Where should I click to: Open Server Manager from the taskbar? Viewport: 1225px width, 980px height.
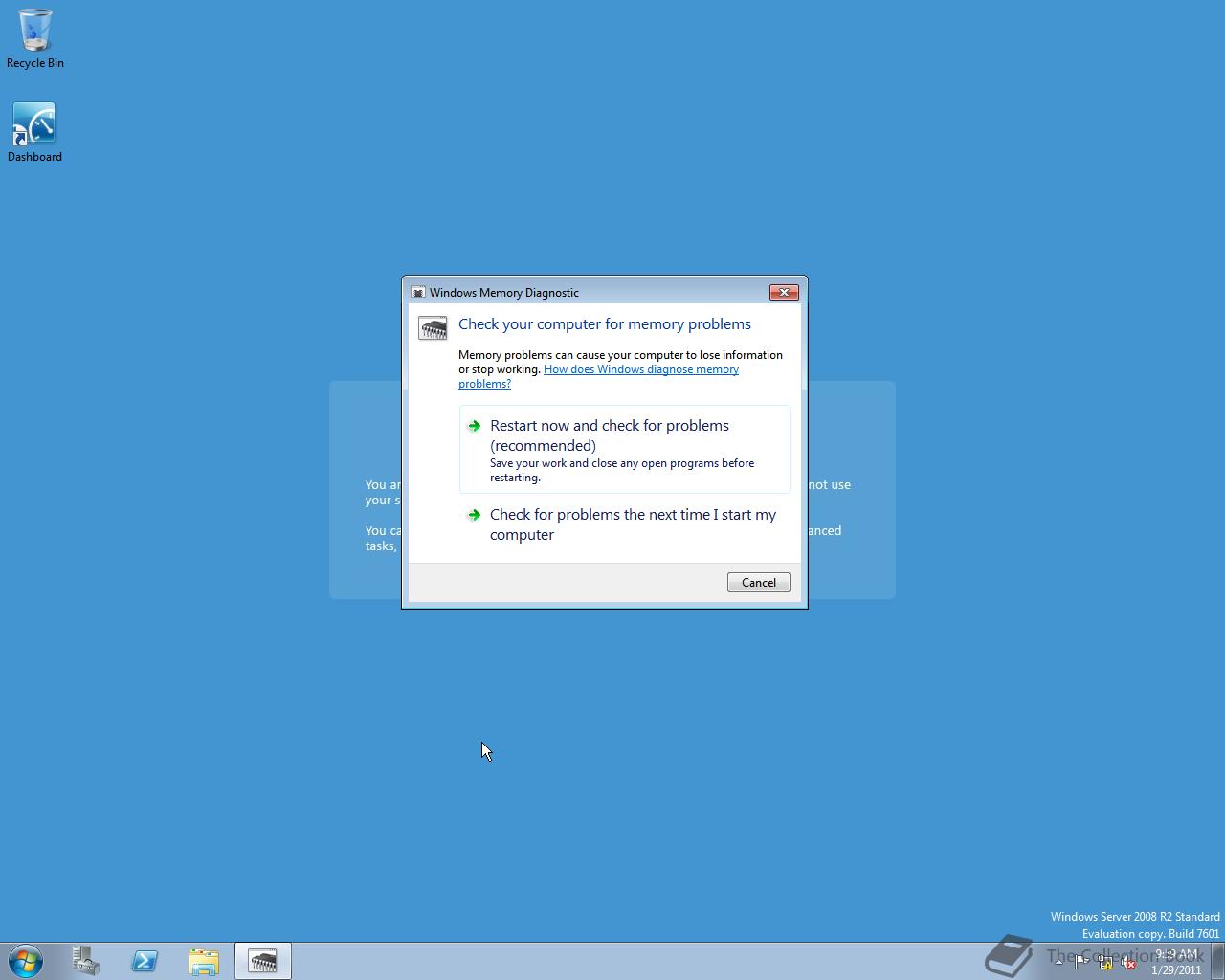pyautogui.click(x=86, y=961)
